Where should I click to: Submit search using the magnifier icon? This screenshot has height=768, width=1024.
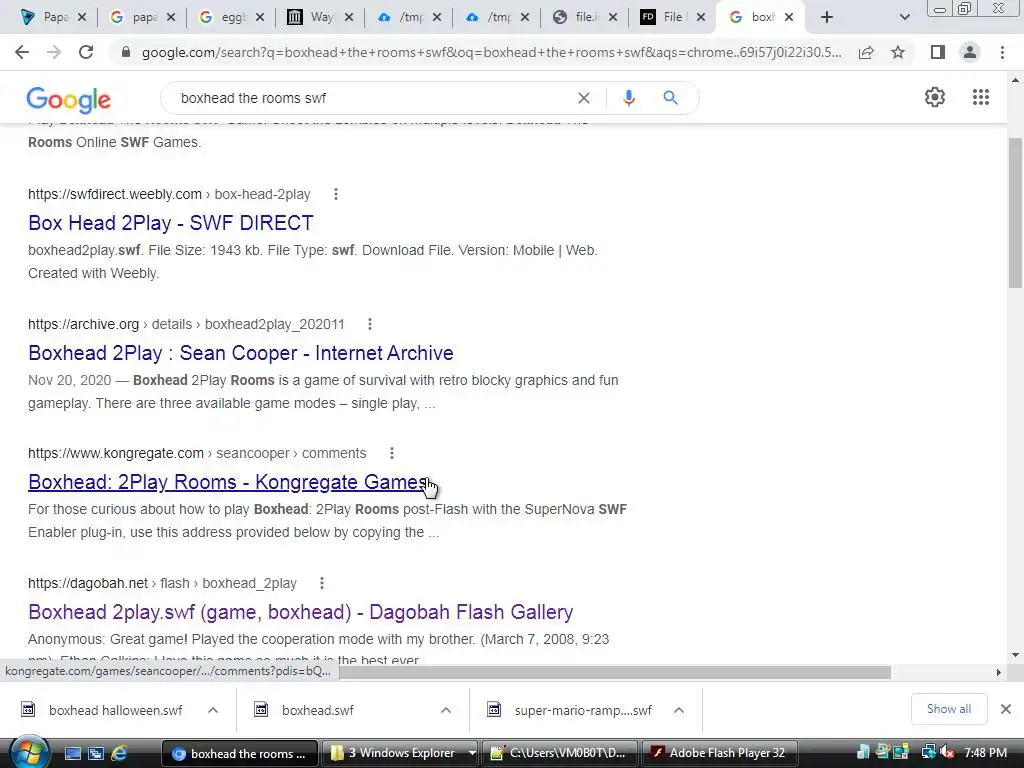pyautogui.click(x=670, y=98)
